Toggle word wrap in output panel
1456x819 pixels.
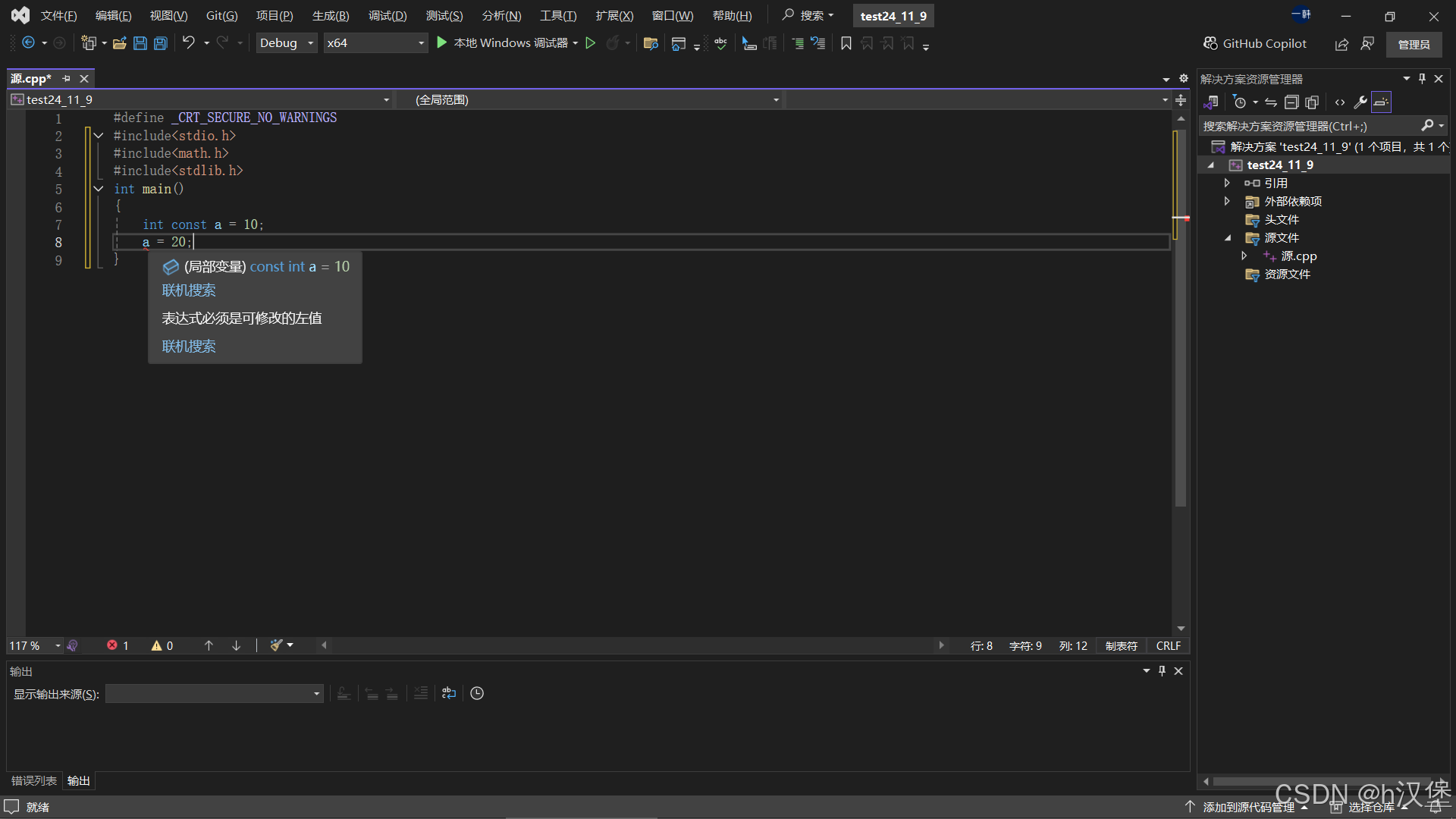click(449, 693)
